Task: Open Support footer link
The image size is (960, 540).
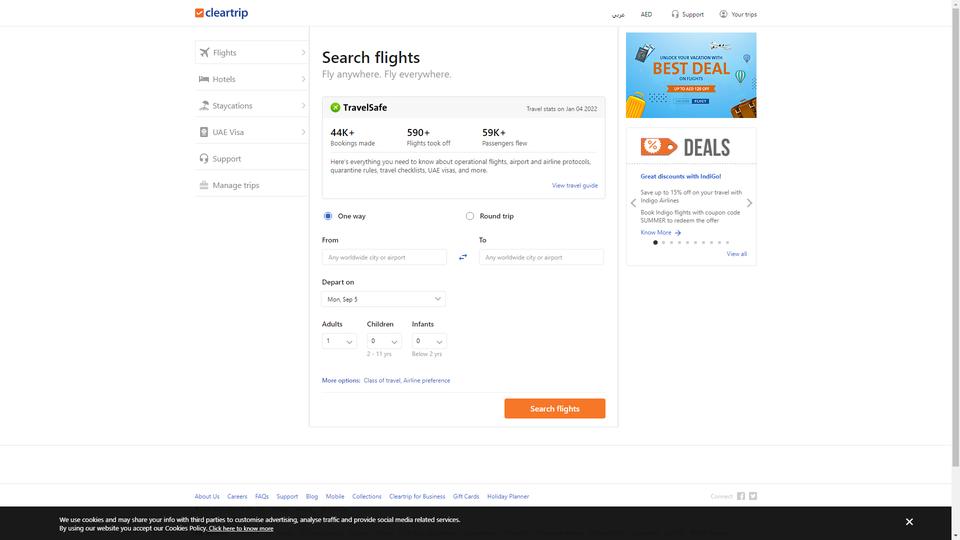Action: (287, 497)
